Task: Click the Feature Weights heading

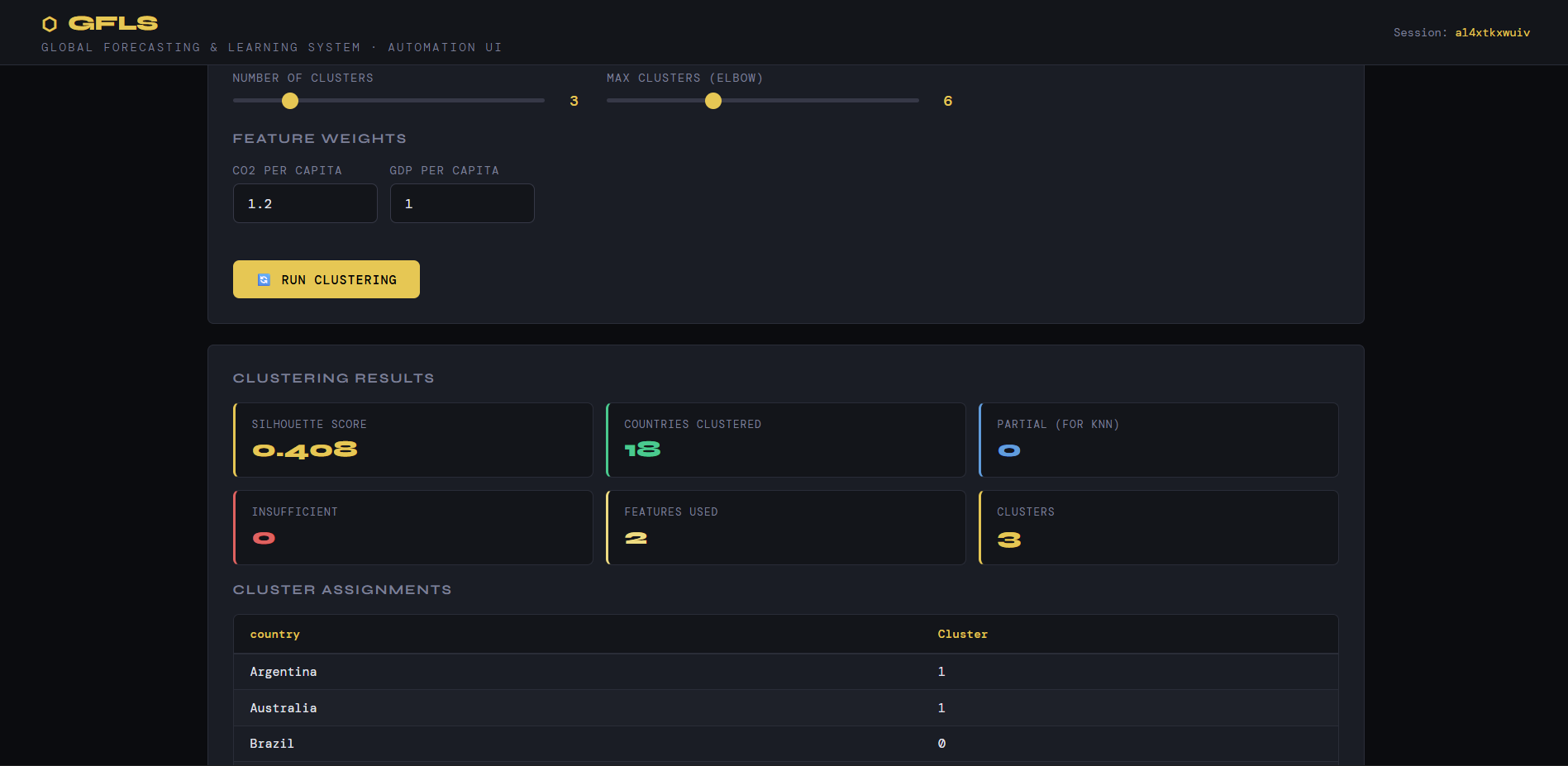Action: 319,139
